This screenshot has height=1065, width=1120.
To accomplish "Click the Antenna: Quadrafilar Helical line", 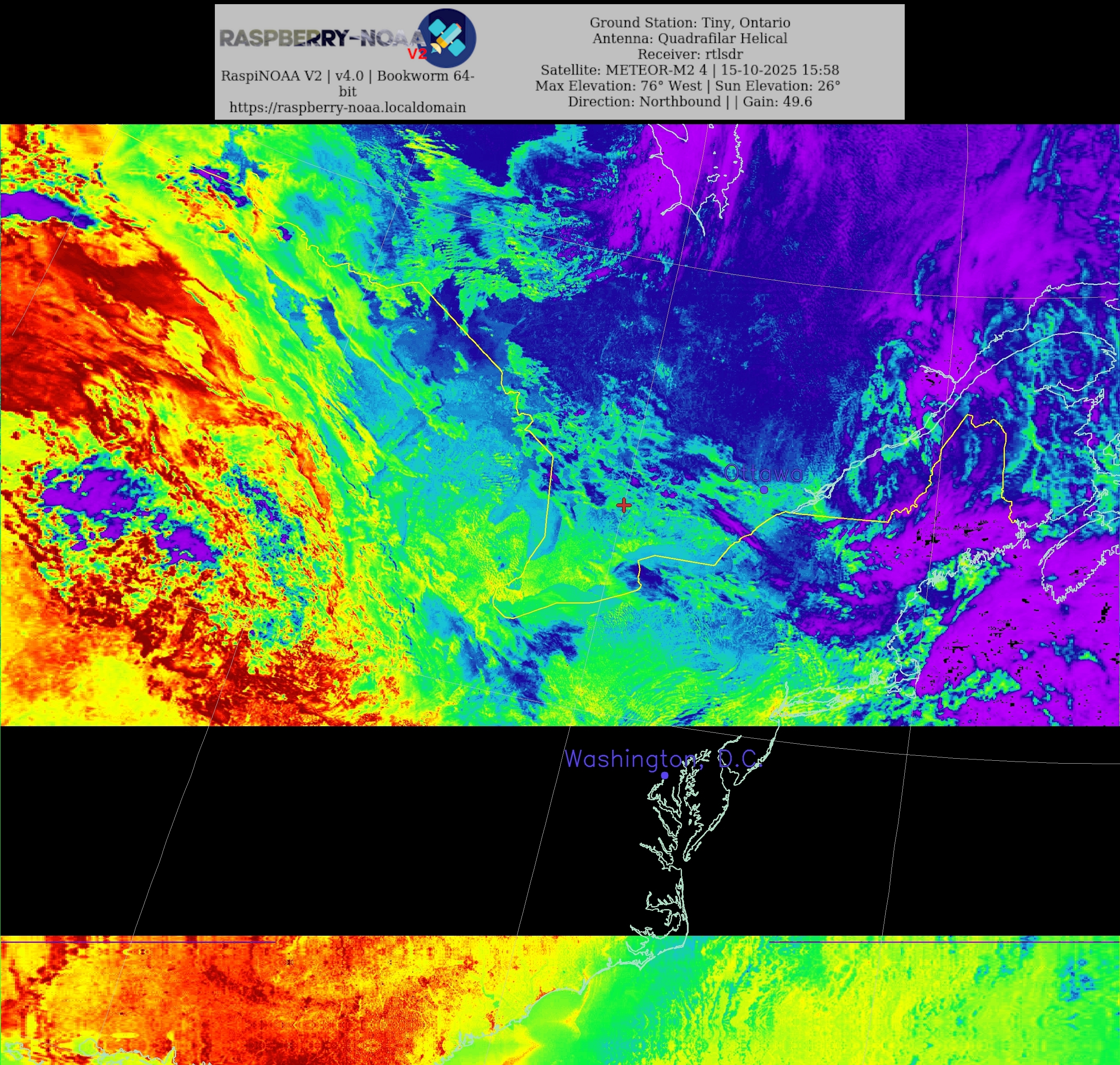I will point(690,39).
